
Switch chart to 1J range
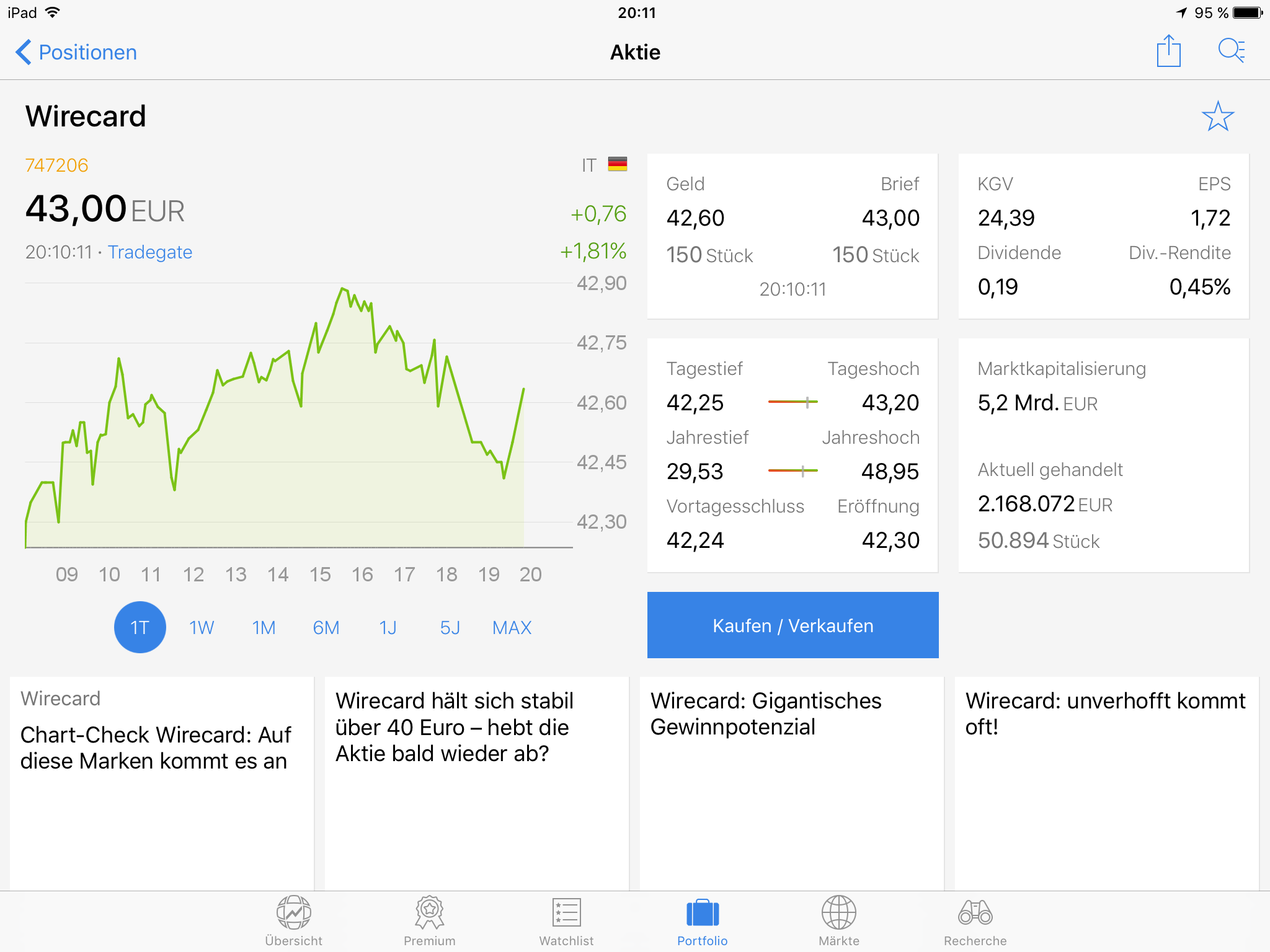pyautogui.click(x=388, y=628)
